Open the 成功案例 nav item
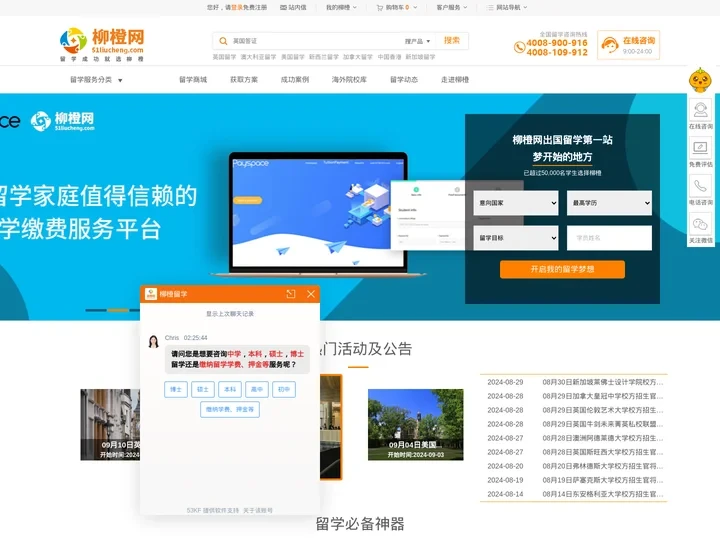The image size is (720, 540). [x=295, y=79]
